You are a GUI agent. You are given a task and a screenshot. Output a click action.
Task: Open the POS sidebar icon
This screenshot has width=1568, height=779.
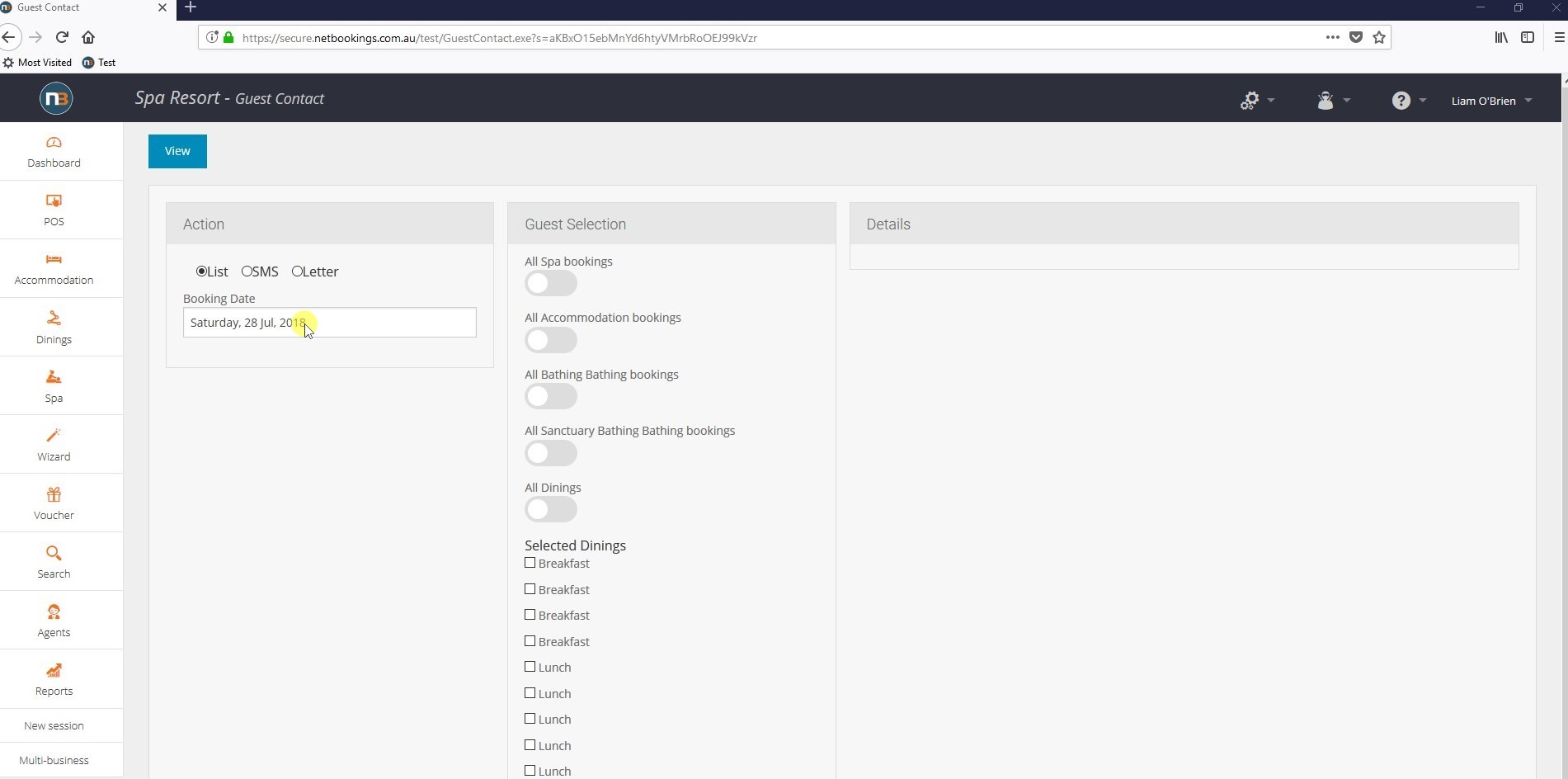coord(54,201)
